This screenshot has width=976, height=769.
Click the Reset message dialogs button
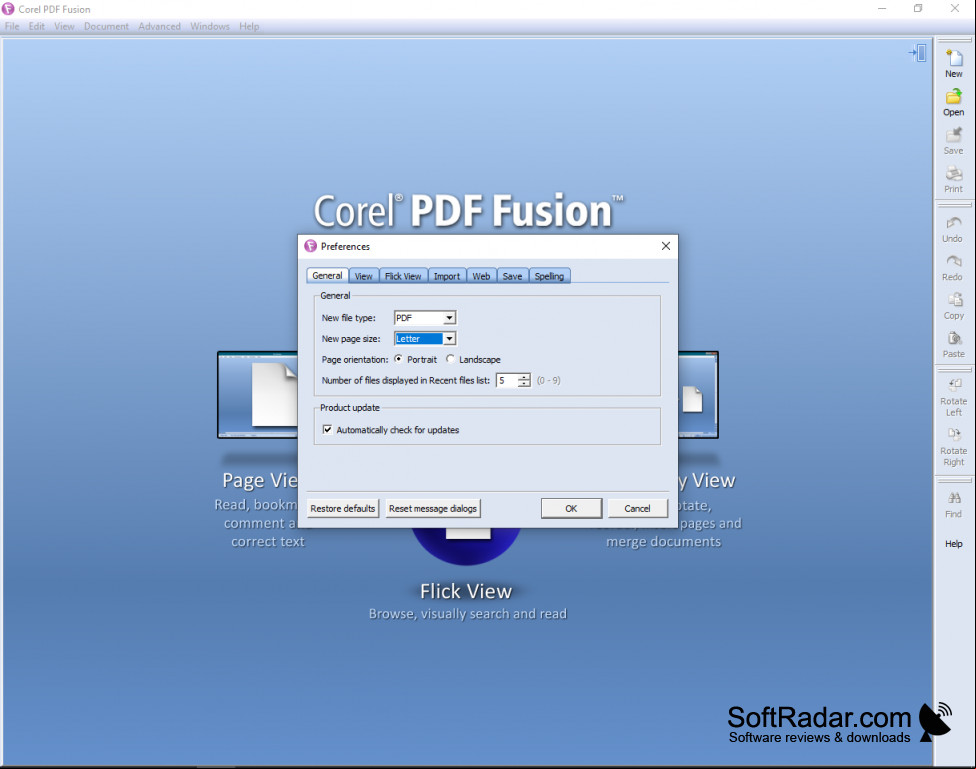click(433, 508)
